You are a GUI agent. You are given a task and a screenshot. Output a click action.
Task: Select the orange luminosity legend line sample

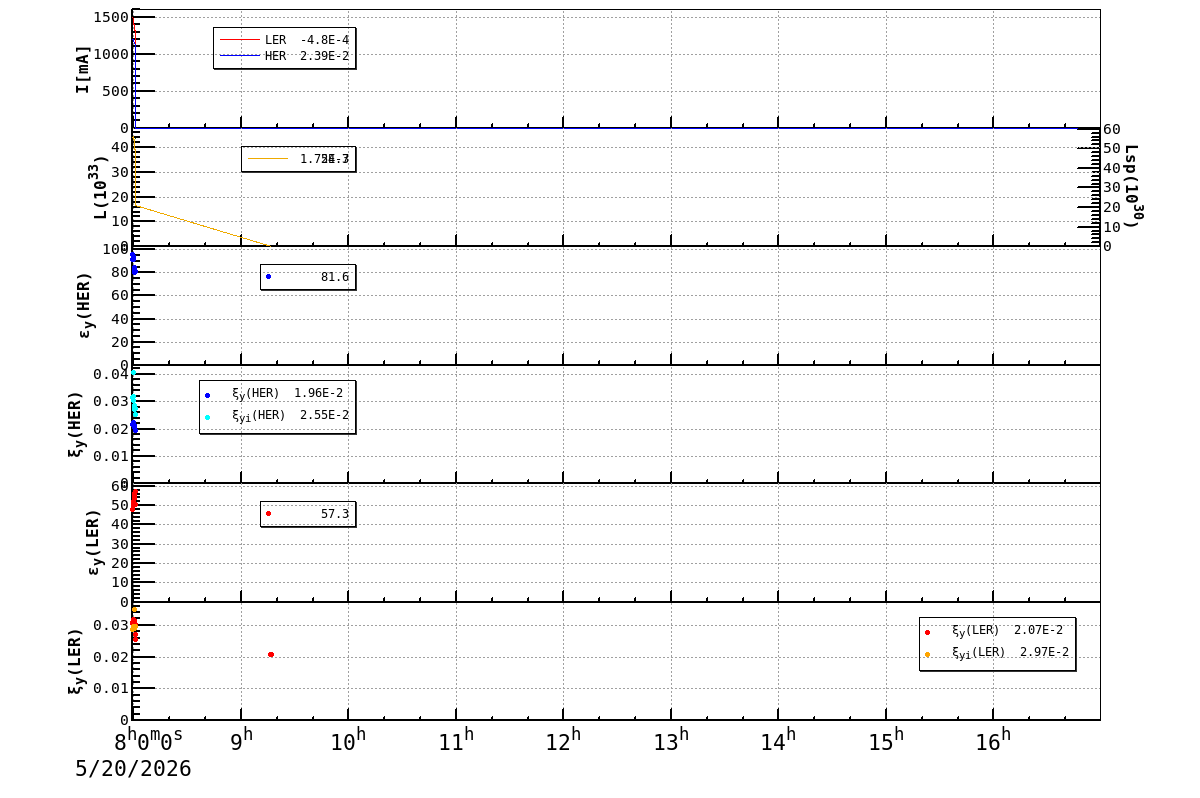click(x=268, y=159)
